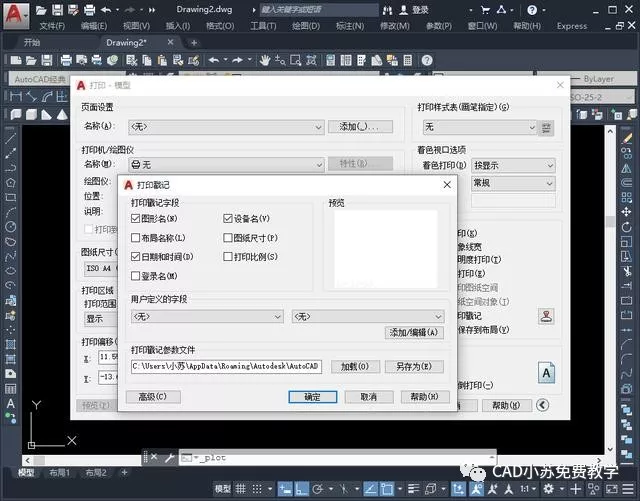Open the quality dropdown showing 常规
The width and height of the screenshot is (640, 501).
pos(513,183)
